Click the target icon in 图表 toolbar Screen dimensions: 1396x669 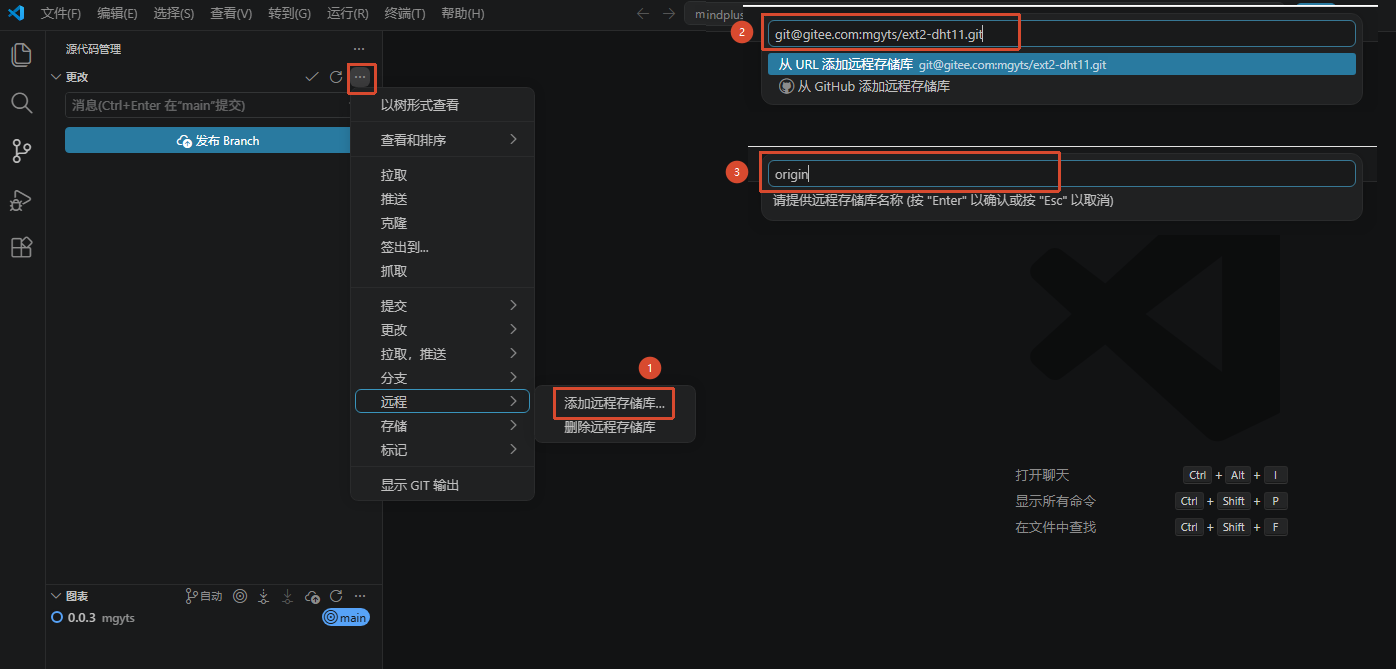point(240,596)
